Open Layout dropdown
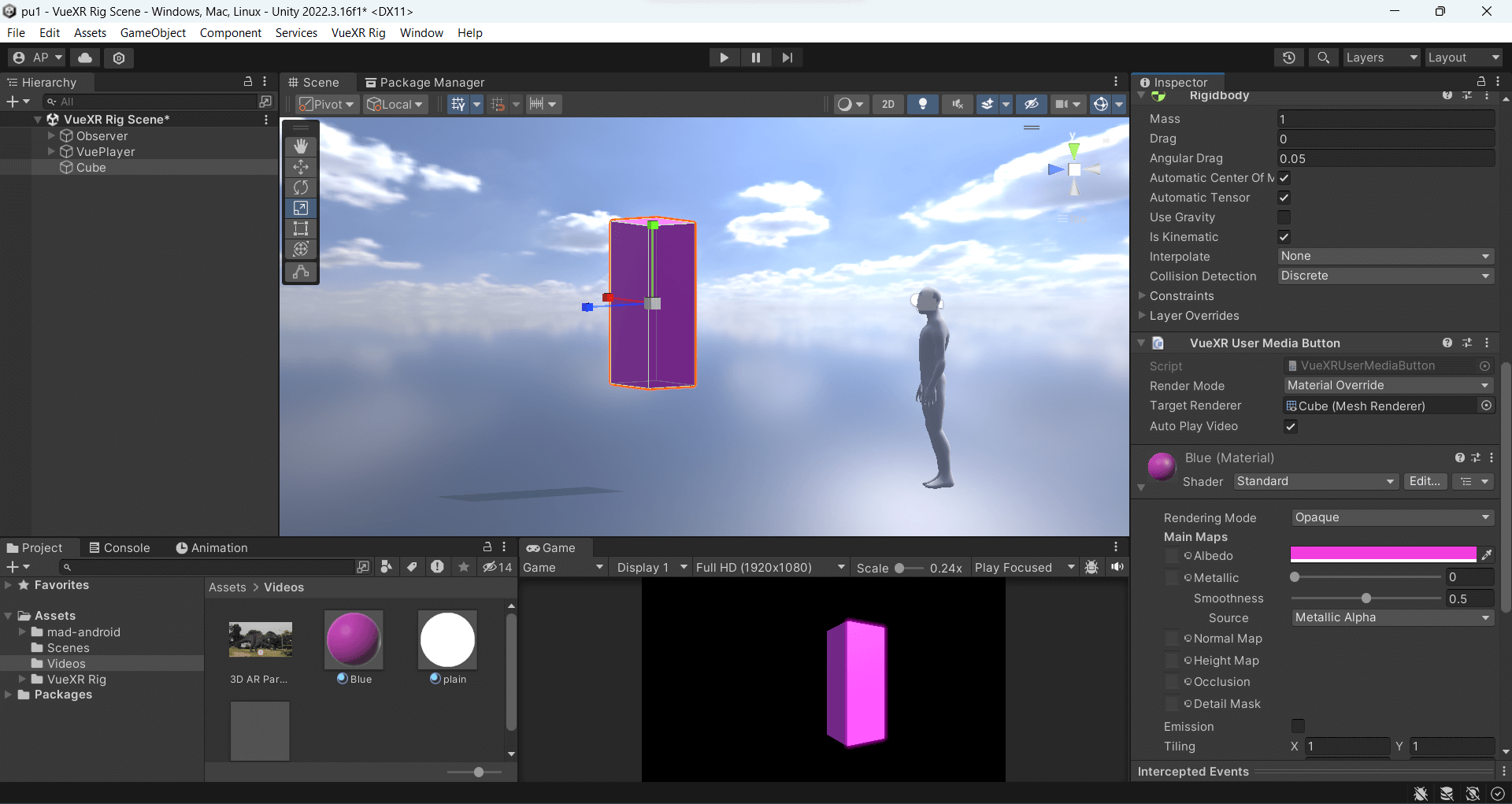 (x=1463, y=57)
